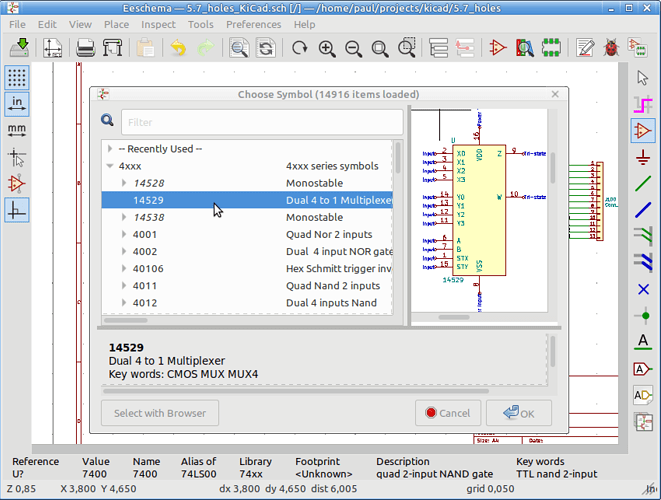Click the Redo arrow icon
Screen dimensions: 661x500
pyautogui.click(x=205, y=47)
